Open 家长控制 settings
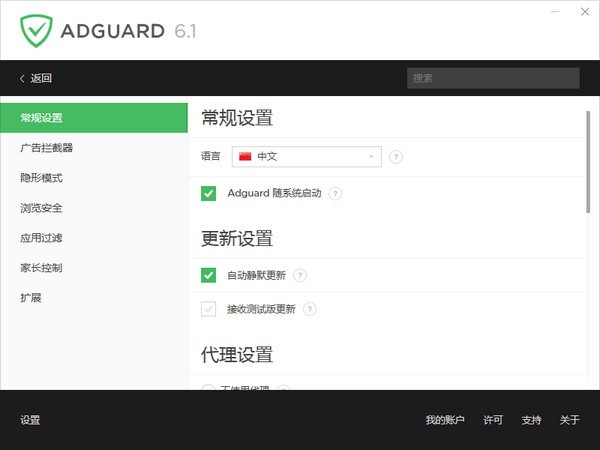 (x=41, y=268)
